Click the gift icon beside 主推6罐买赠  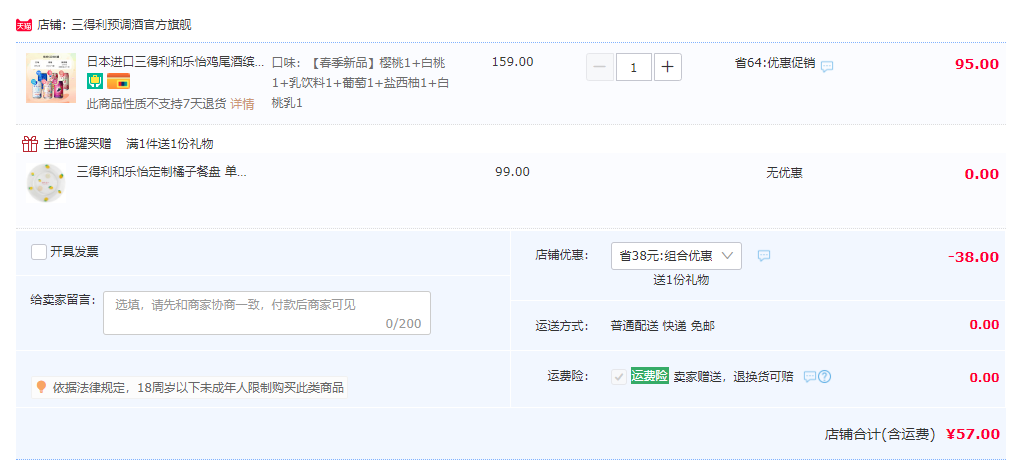click(x=29, y=143)
